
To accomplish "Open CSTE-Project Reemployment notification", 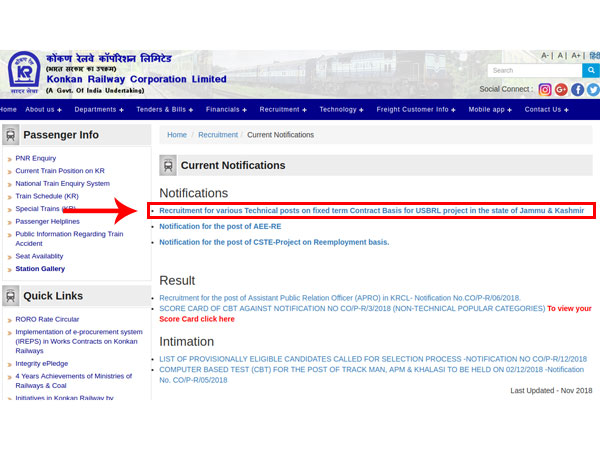I will click(x=274, y=242).
